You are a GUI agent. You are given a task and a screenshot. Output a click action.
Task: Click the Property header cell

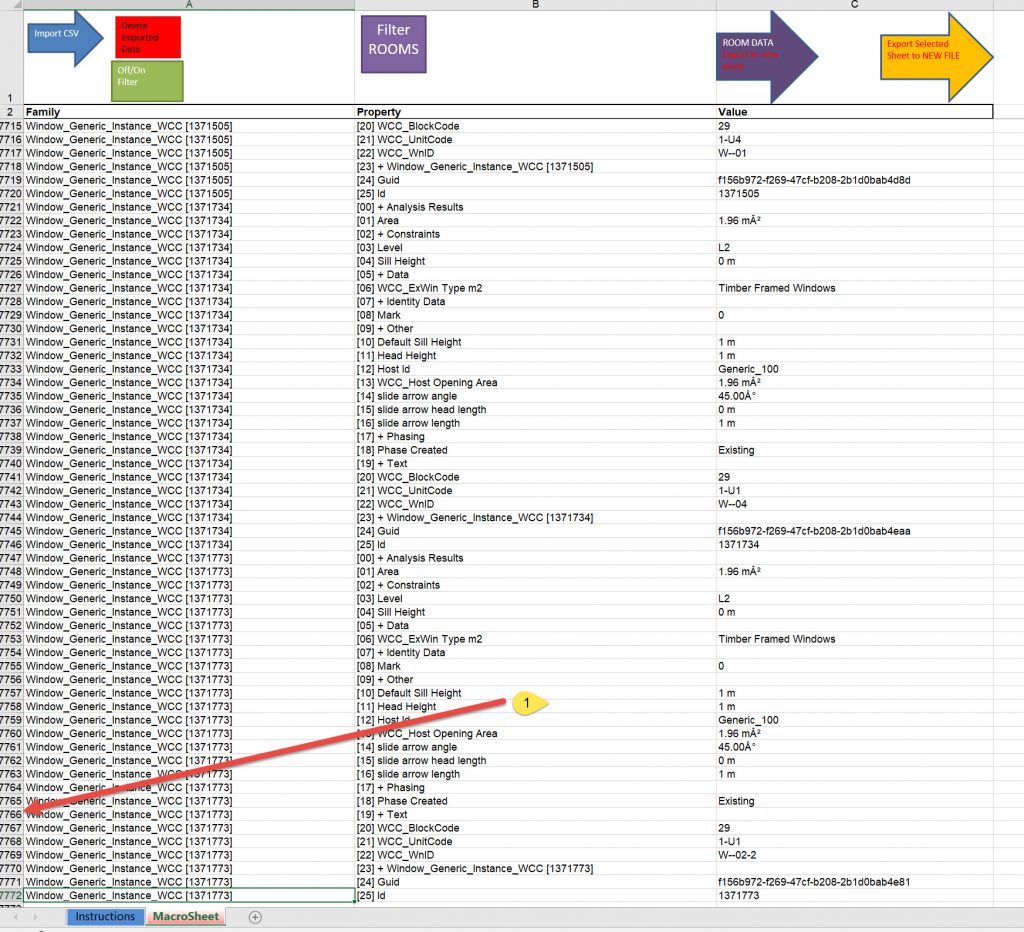coord(535,112)
